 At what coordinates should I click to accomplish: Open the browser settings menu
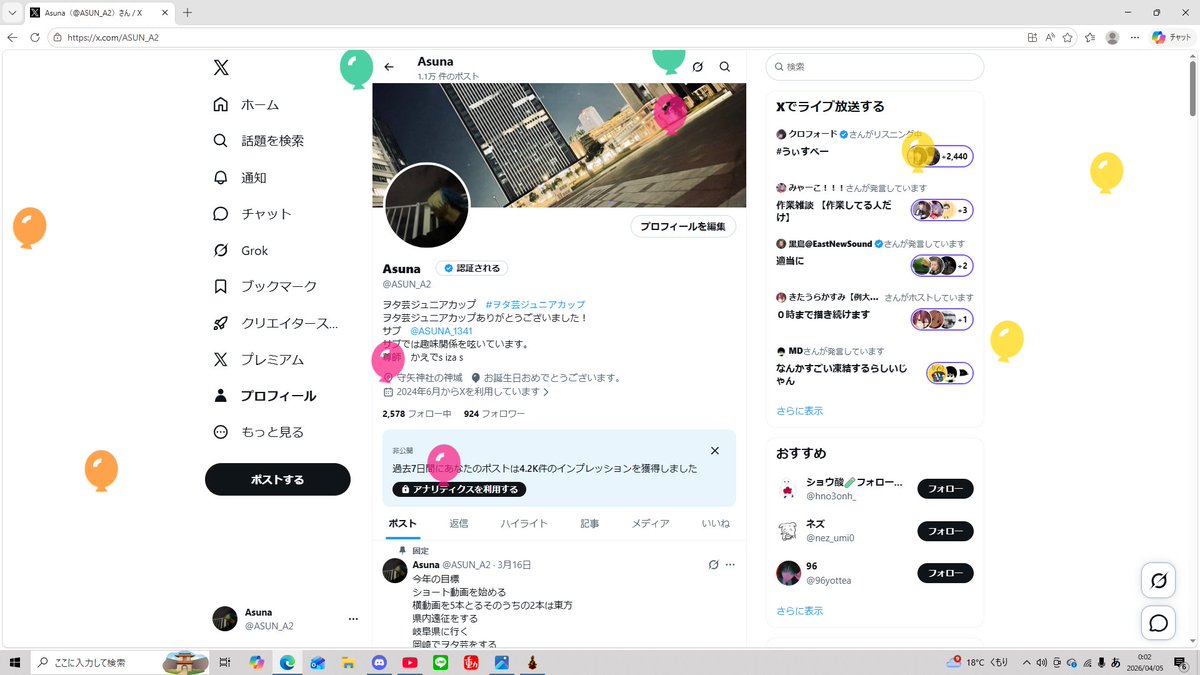point(1134,37)
